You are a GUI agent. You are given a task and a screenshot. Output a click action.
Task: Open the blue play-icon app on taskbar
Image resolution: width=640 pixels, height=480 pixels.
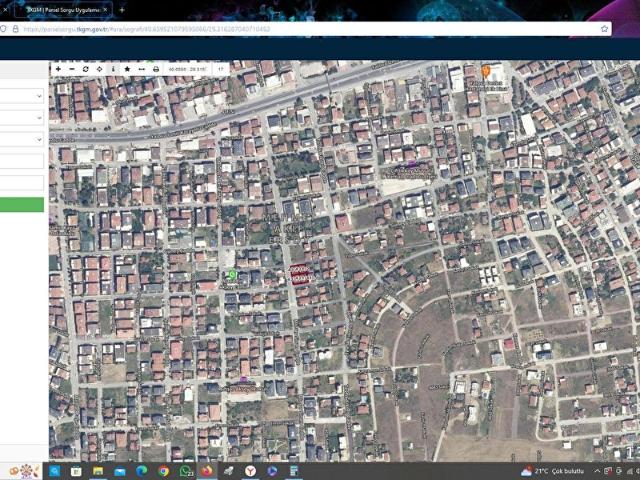[272, 471]
